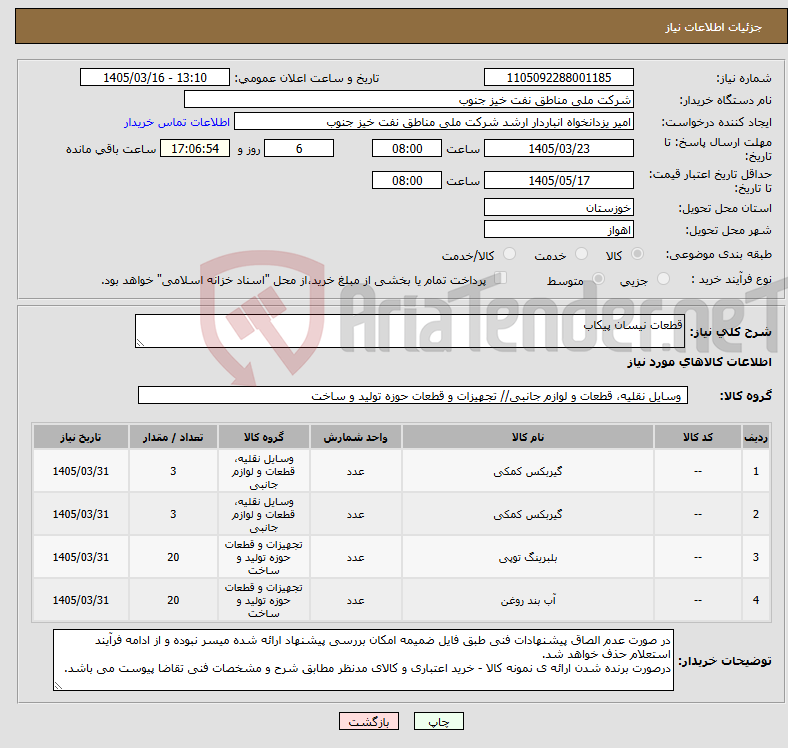Open the اطلاعات تماس خریدار link
Image resolution: width=788 pixels, height=748 pixels.
pyautogui.click(x=177, y=122)
